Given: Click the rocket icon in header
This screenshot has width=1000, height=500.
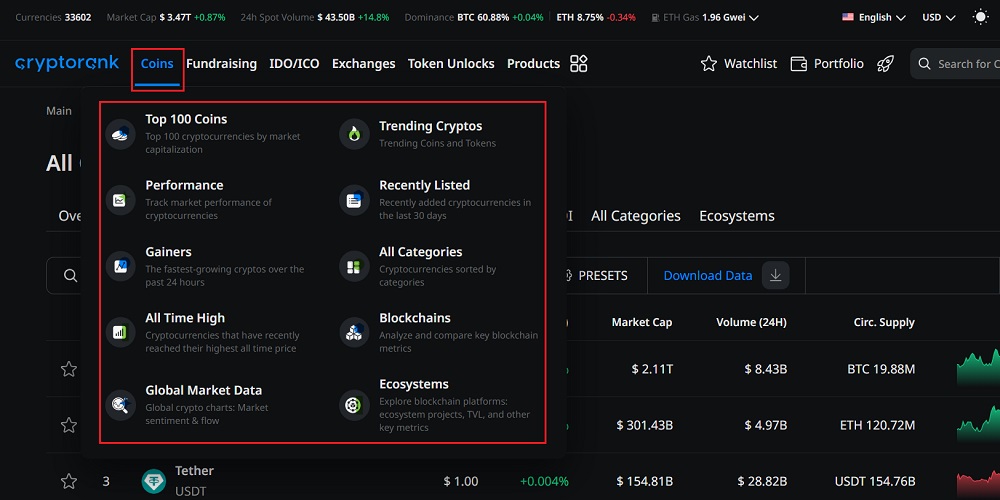Looking at the screenshot, I should [885, 64].
